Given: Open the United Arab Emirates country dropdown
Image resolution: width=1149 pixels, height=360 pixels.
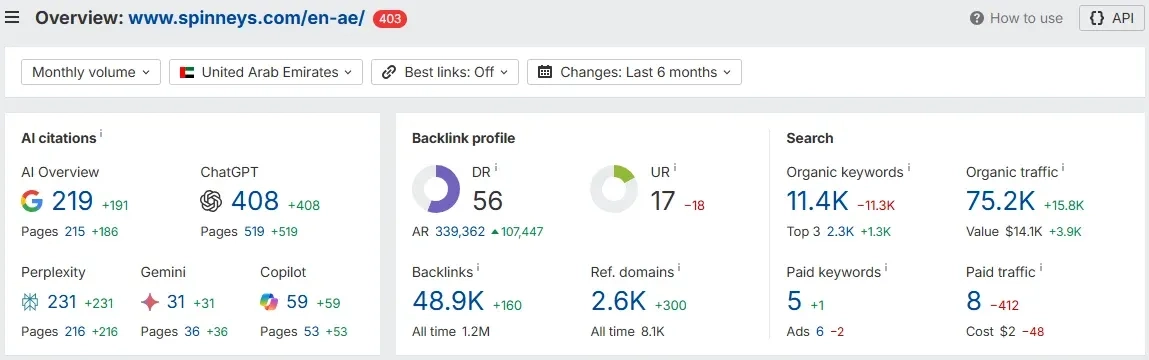Looking at the screenshot, I should 266,72.
